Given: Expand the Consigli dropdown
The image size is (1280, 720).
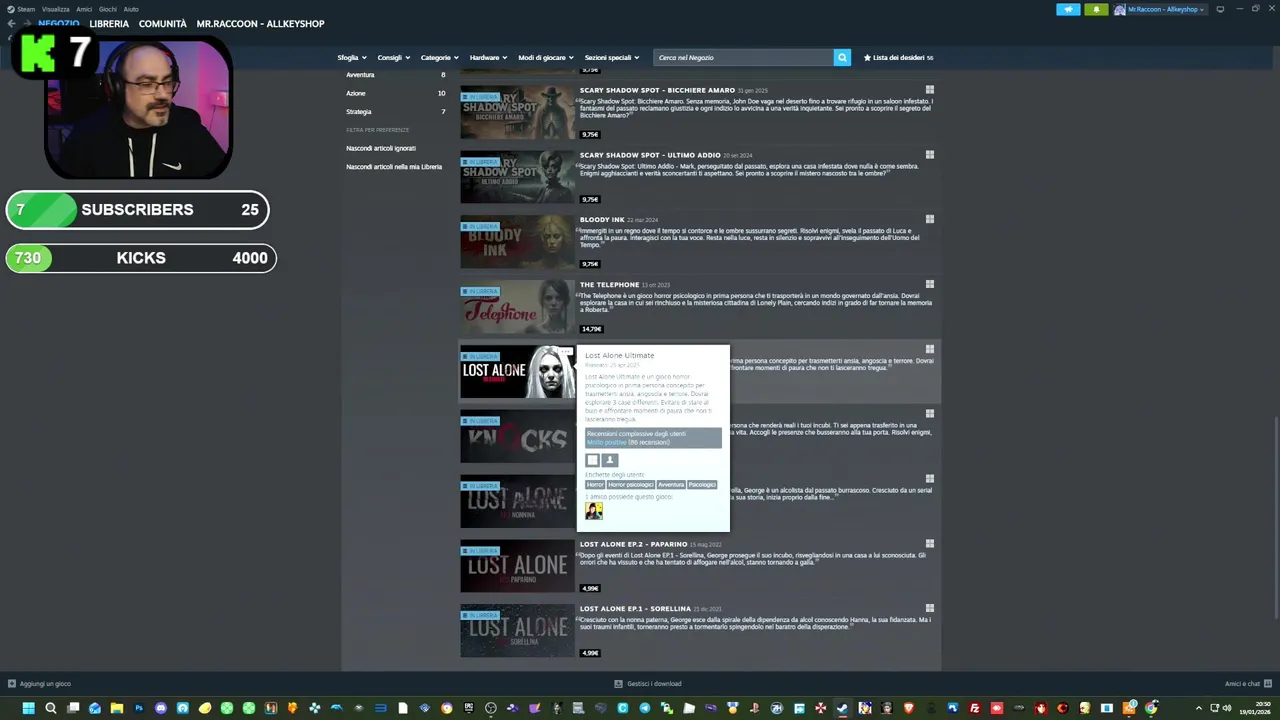Looking at the screenshot, I should click(394, 58).
